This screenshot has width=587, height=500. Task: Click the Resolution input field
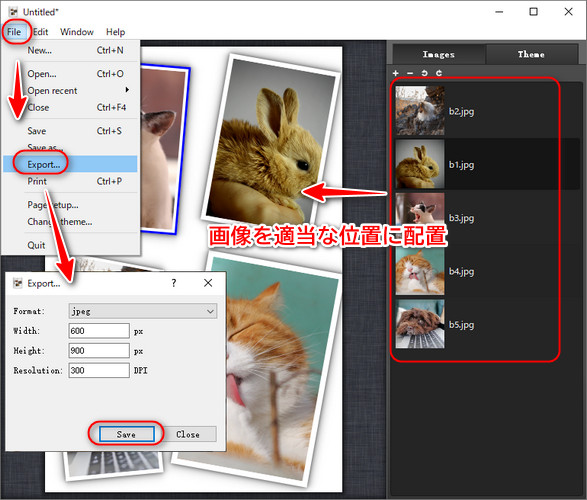[x=99, y=371]
